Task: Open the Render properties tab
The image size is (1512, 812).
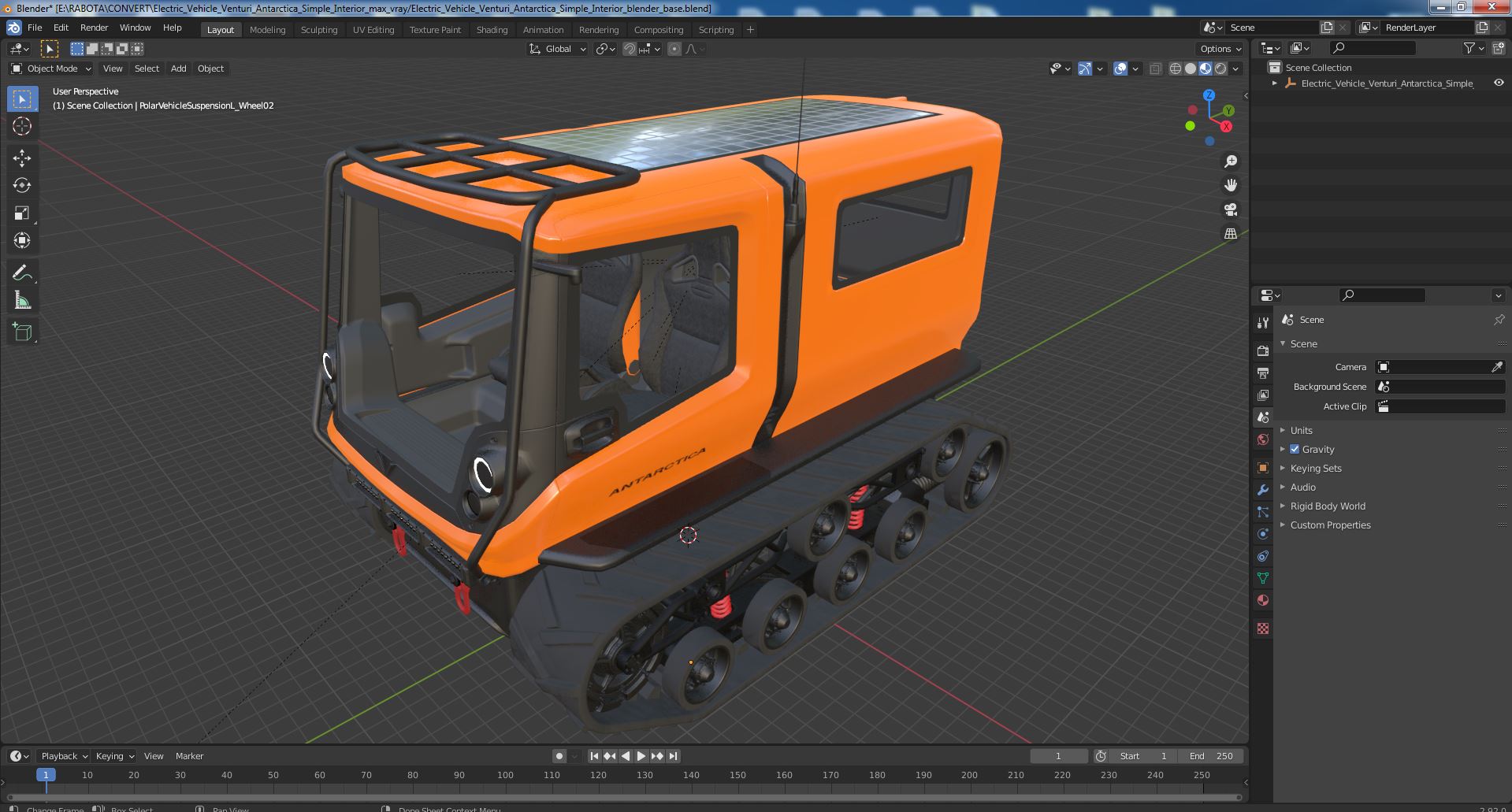Action: point(1263,350)
